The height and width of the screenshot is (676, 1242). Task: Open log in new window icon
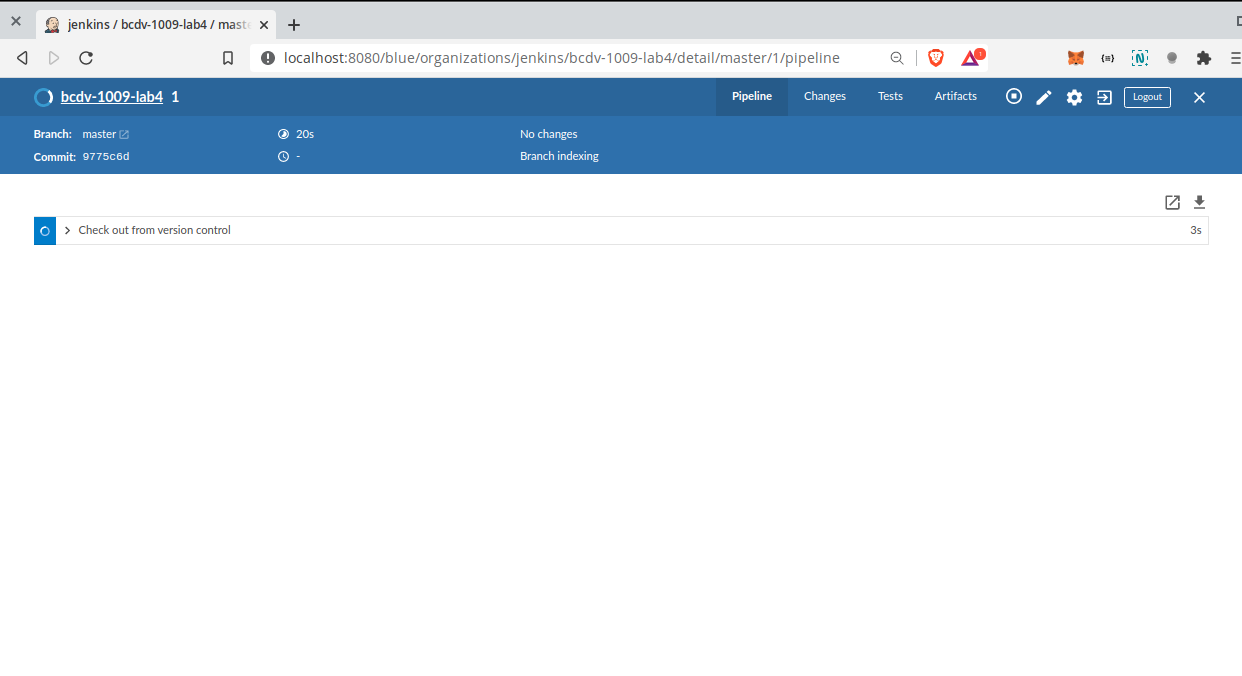point(1172,203)
